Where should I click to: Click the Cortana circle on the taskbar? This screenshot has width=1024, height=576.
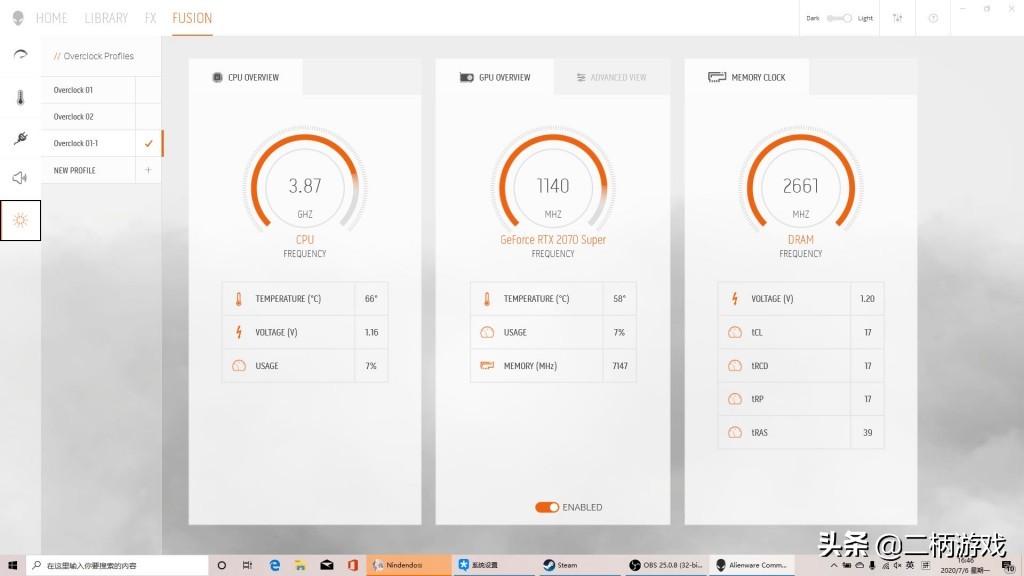coord(221,565)
